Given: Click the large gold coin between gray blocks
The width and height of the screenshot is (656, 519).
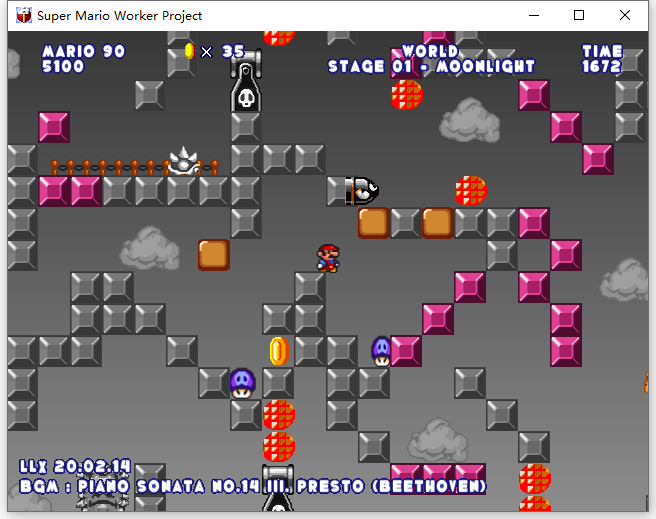Looking at the screenshot, I should click(x=279, y=351).
